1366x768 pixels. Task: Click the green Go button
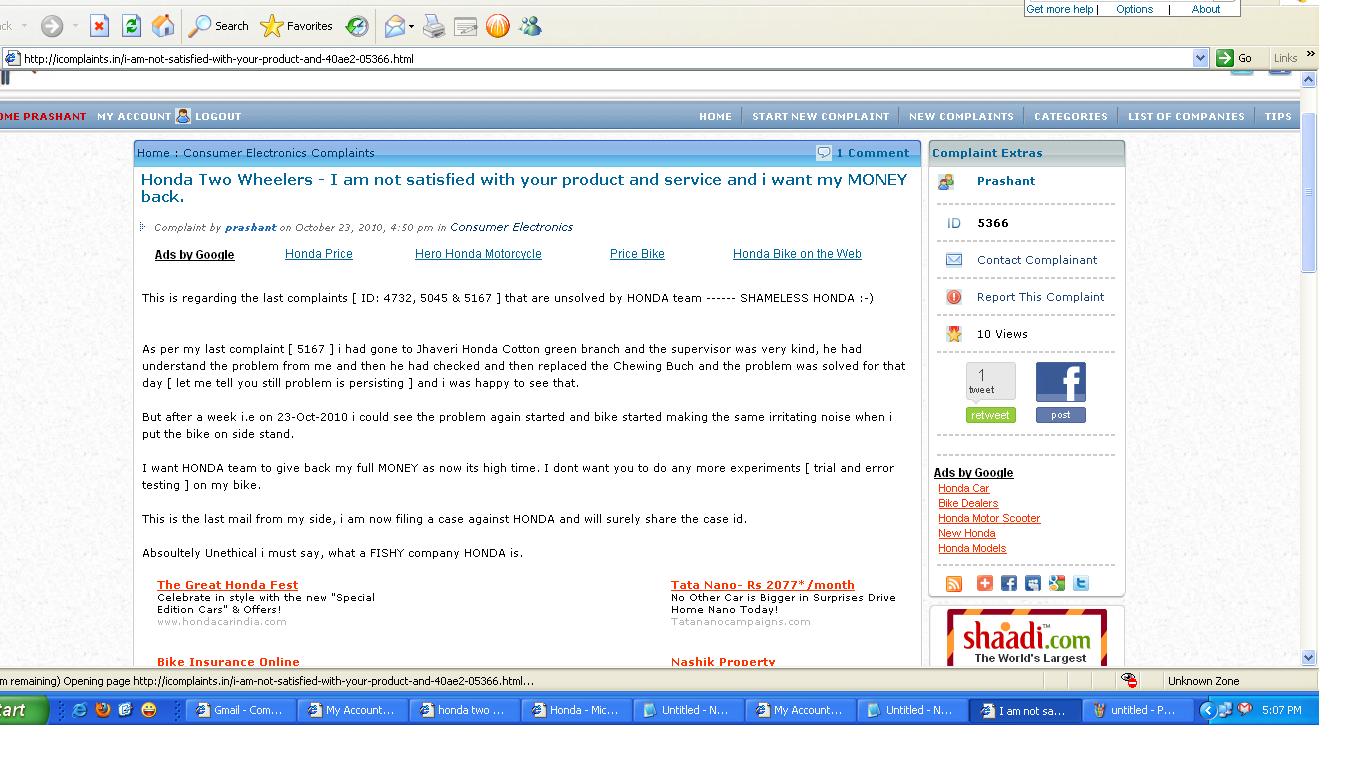[x=1235, y=58]
